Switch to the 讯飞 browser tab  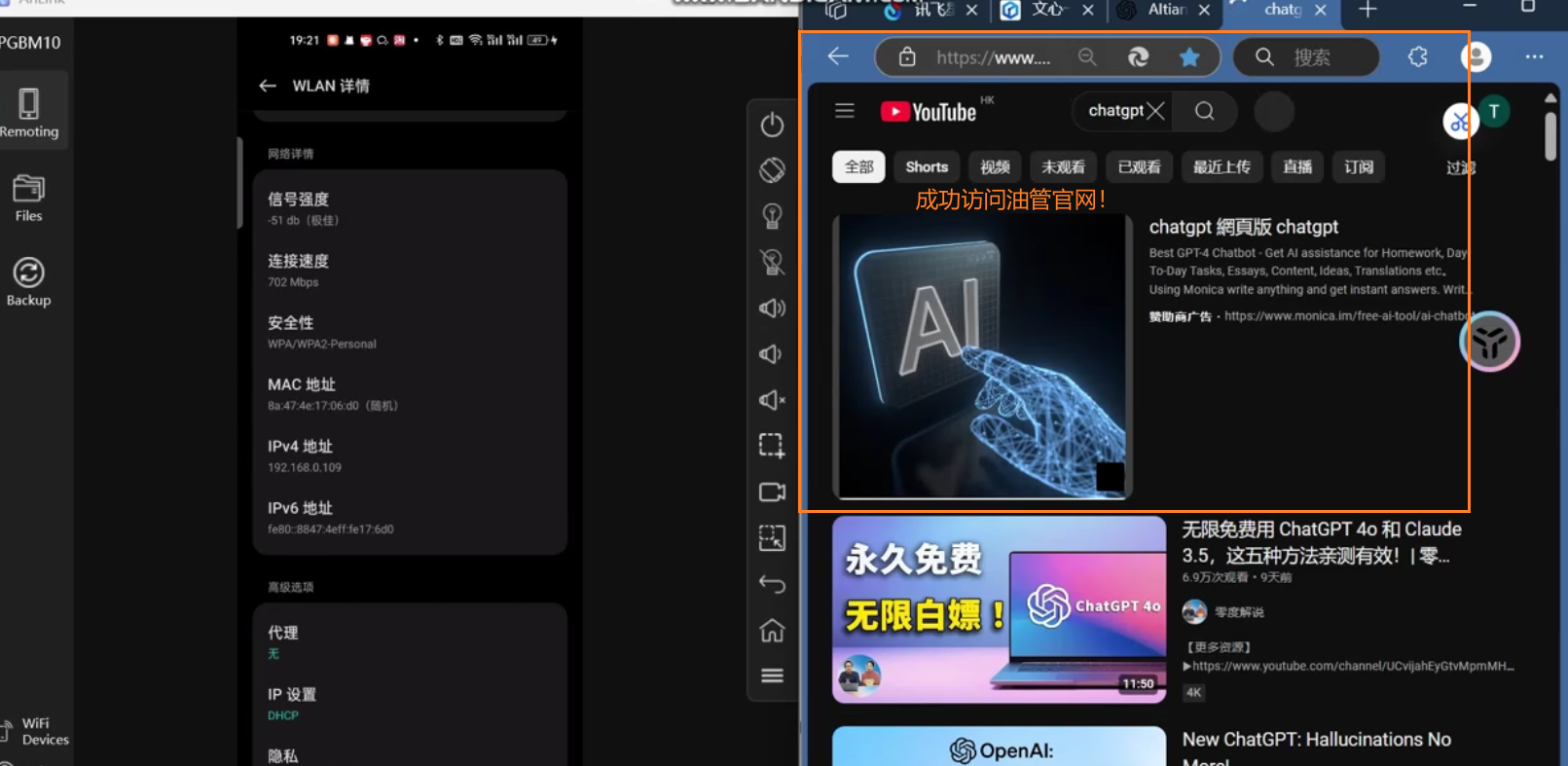tap(930, 10)
